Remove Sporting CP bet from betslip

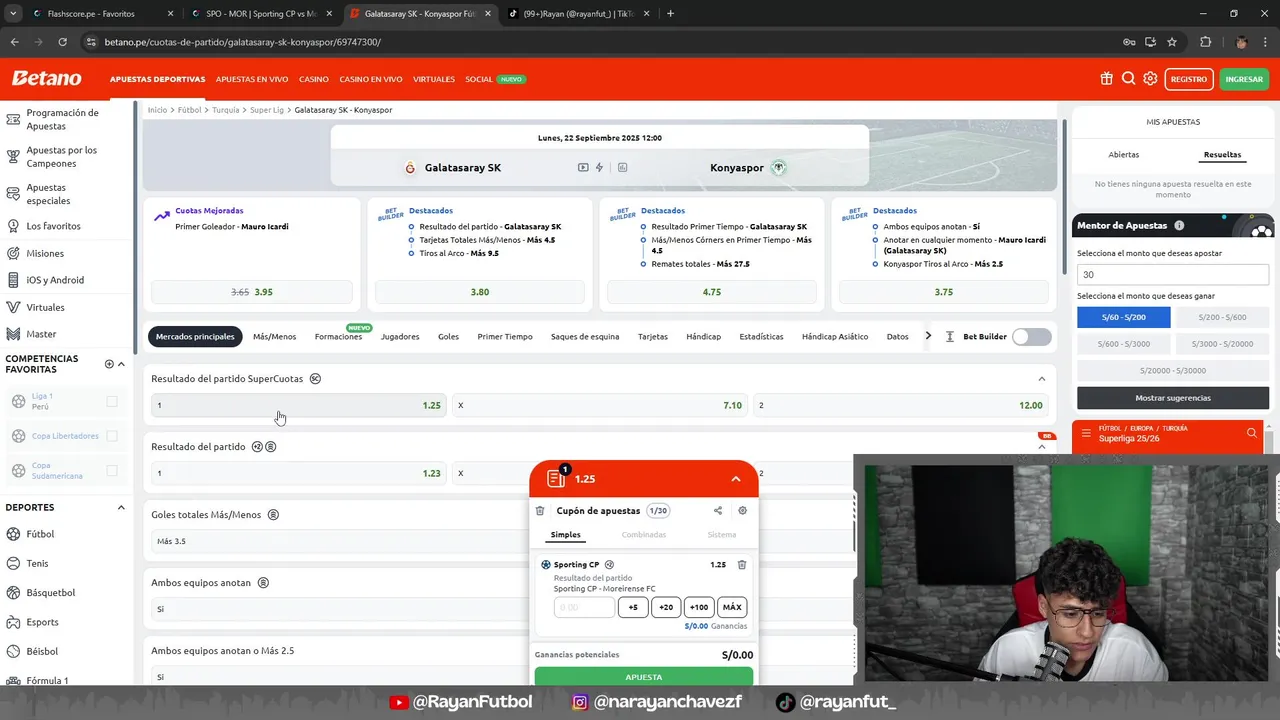[742, 565]
